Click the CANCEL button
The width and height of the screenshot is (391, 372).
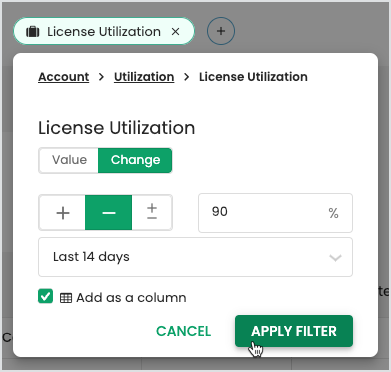coord(184,331)
